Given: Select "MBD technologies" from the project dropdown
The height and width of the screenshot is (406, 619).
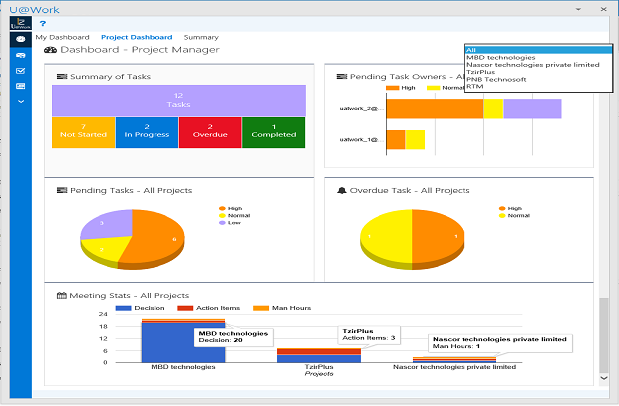Looking at the screenshot, I should 500,57.
